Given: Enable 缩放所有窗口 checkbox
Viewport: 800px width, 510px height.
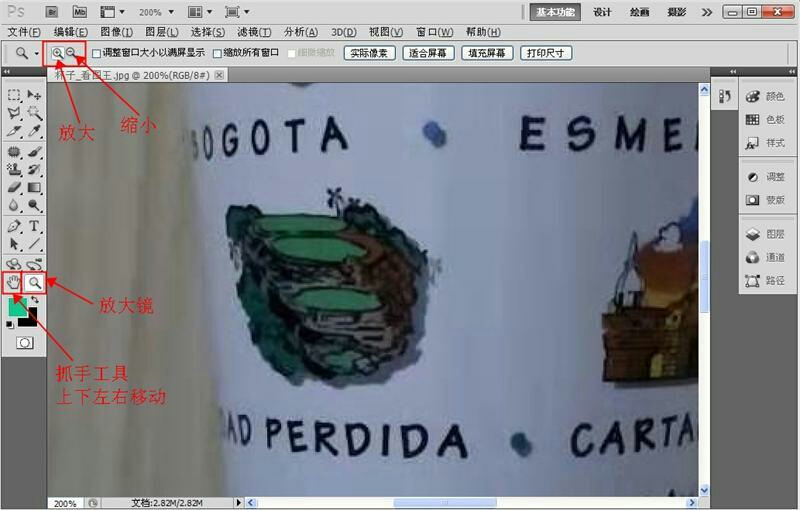Looking at the screenshot, I should 217,53.
